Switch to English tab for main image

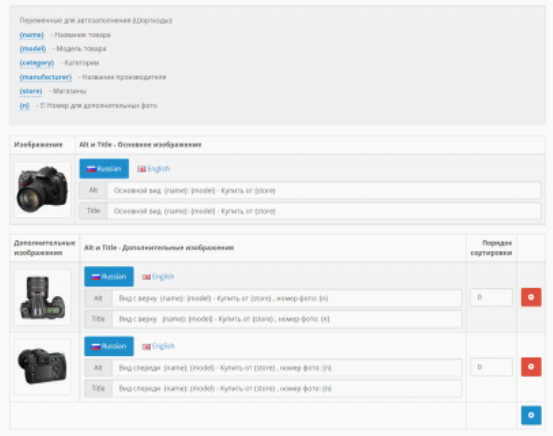coord(154,169)
